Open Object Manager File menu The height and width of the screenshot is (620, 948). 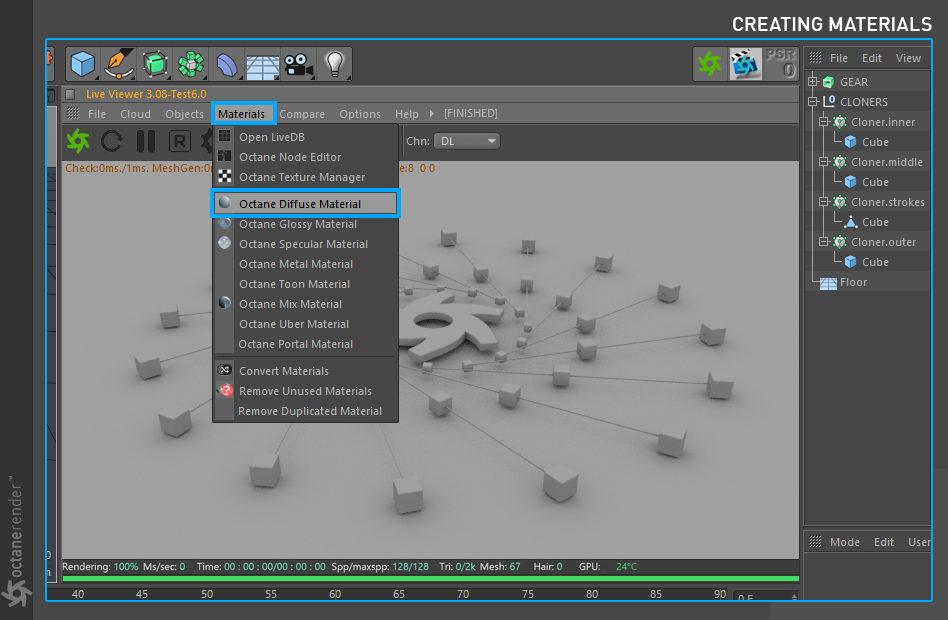click(839, 58)
